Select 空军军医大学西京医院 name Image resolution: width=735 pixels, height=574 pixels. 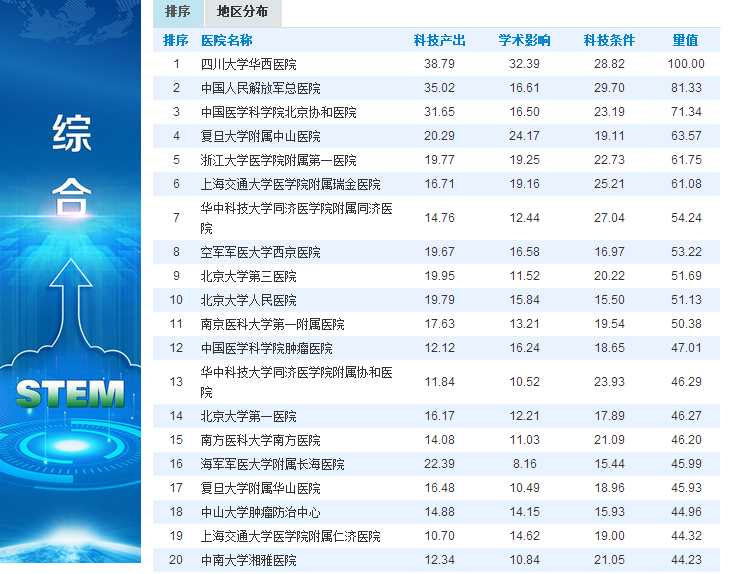261,252
